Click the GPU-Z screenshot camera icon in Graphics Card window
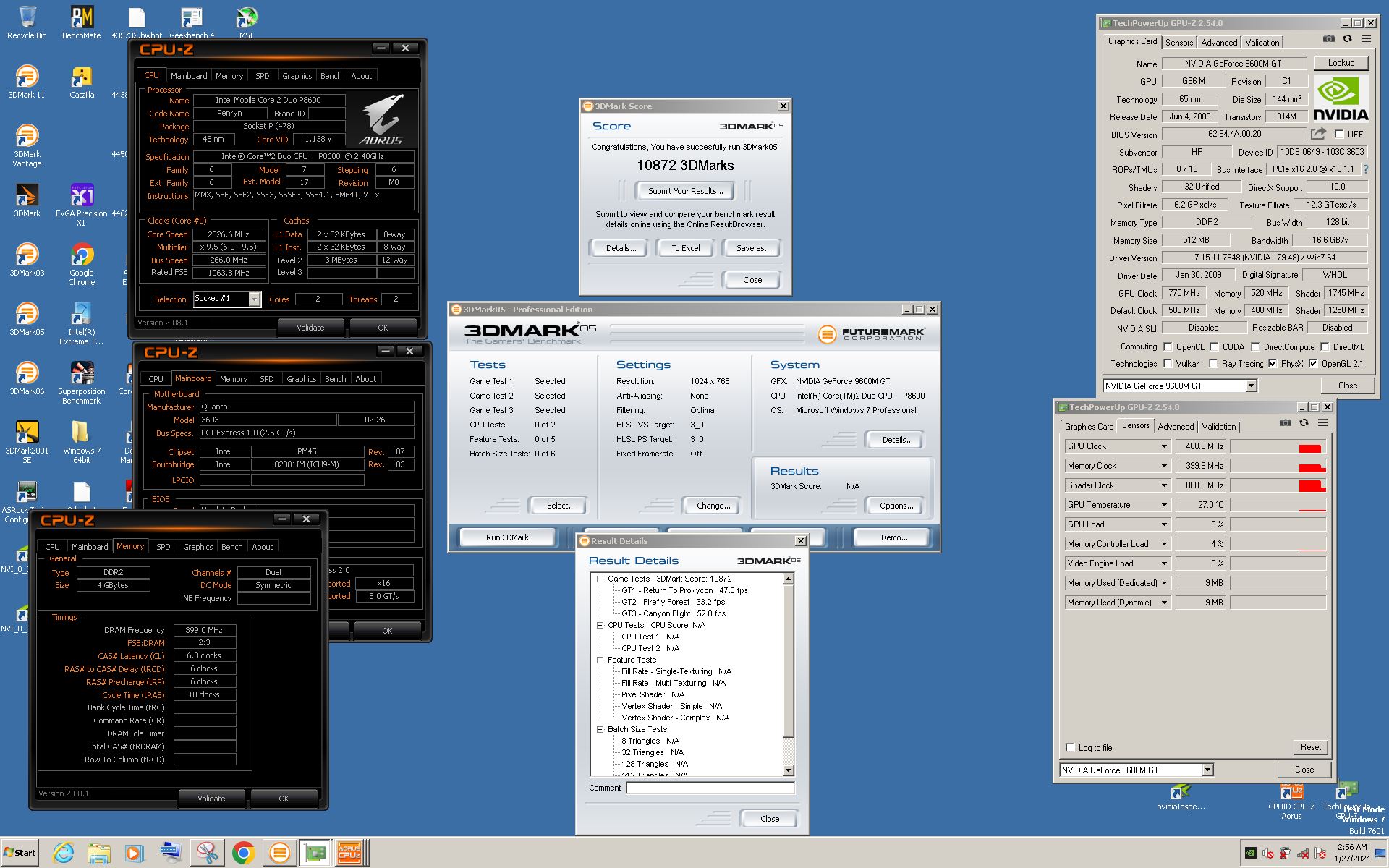 (1329, 38)
